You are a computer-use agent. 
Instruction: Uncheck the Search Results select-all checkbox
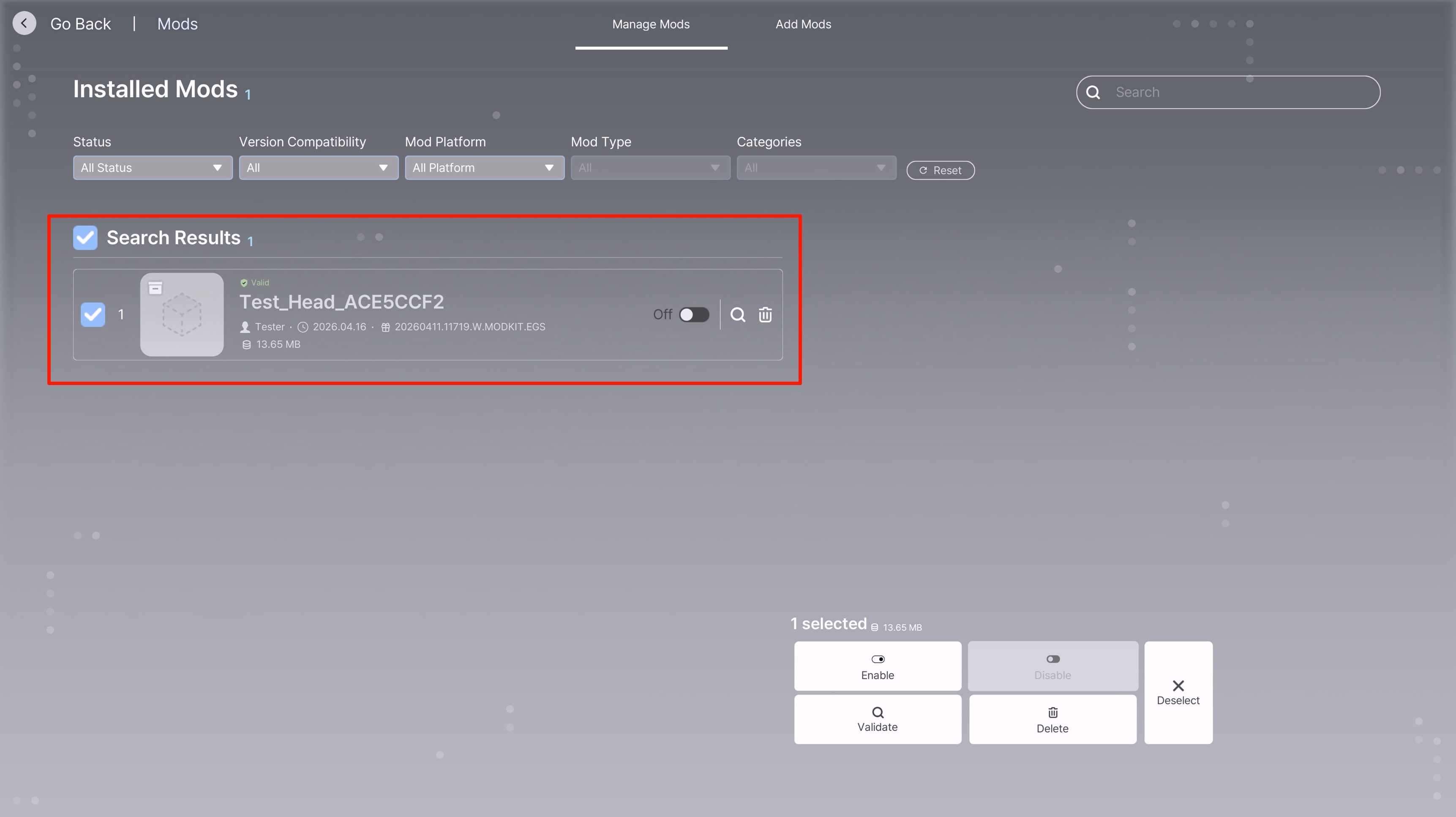pyautogui.click(x=85, y=238)
